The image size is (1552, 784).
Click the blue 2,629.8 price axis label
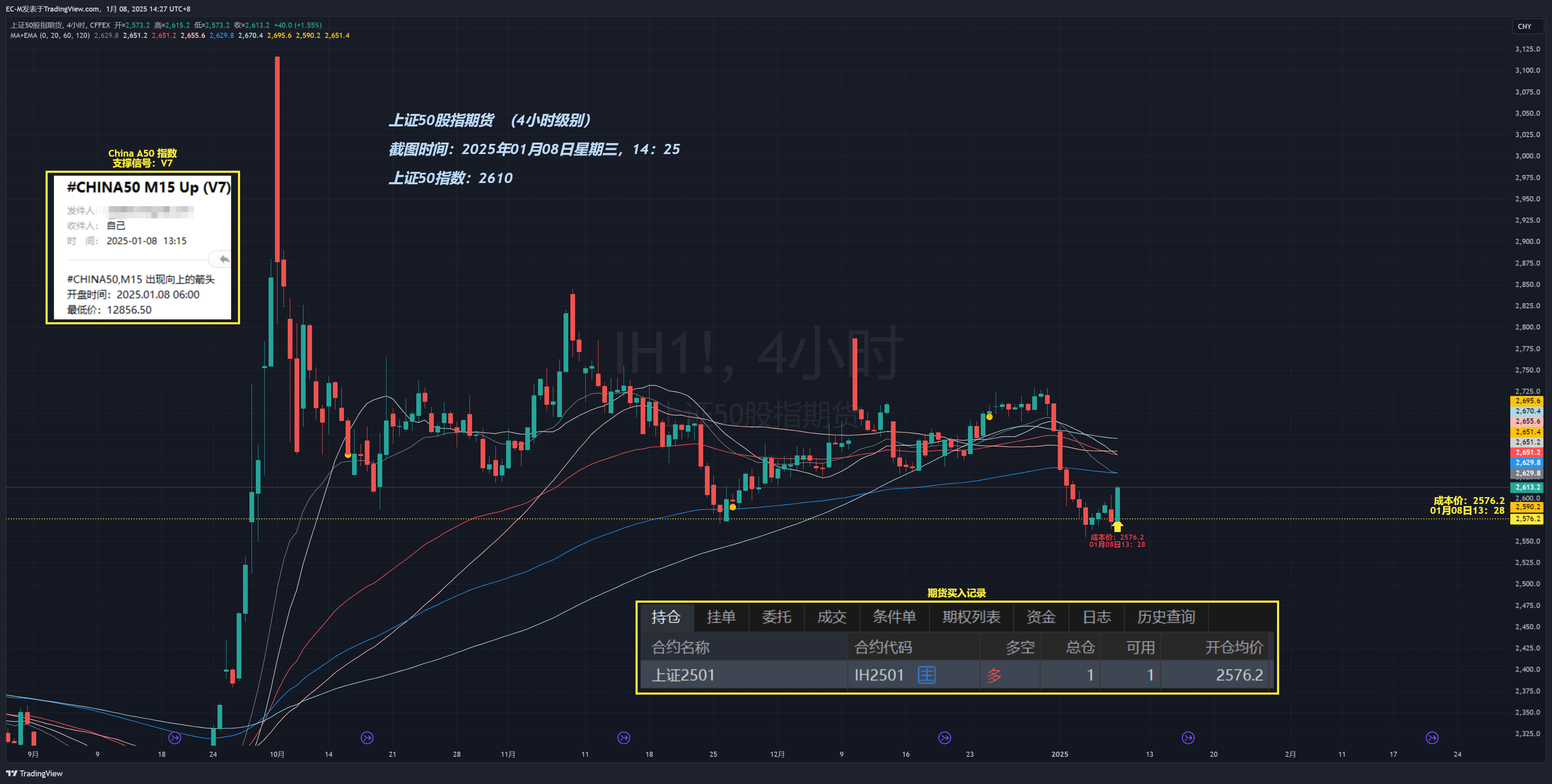click(x=1527, y=463)
